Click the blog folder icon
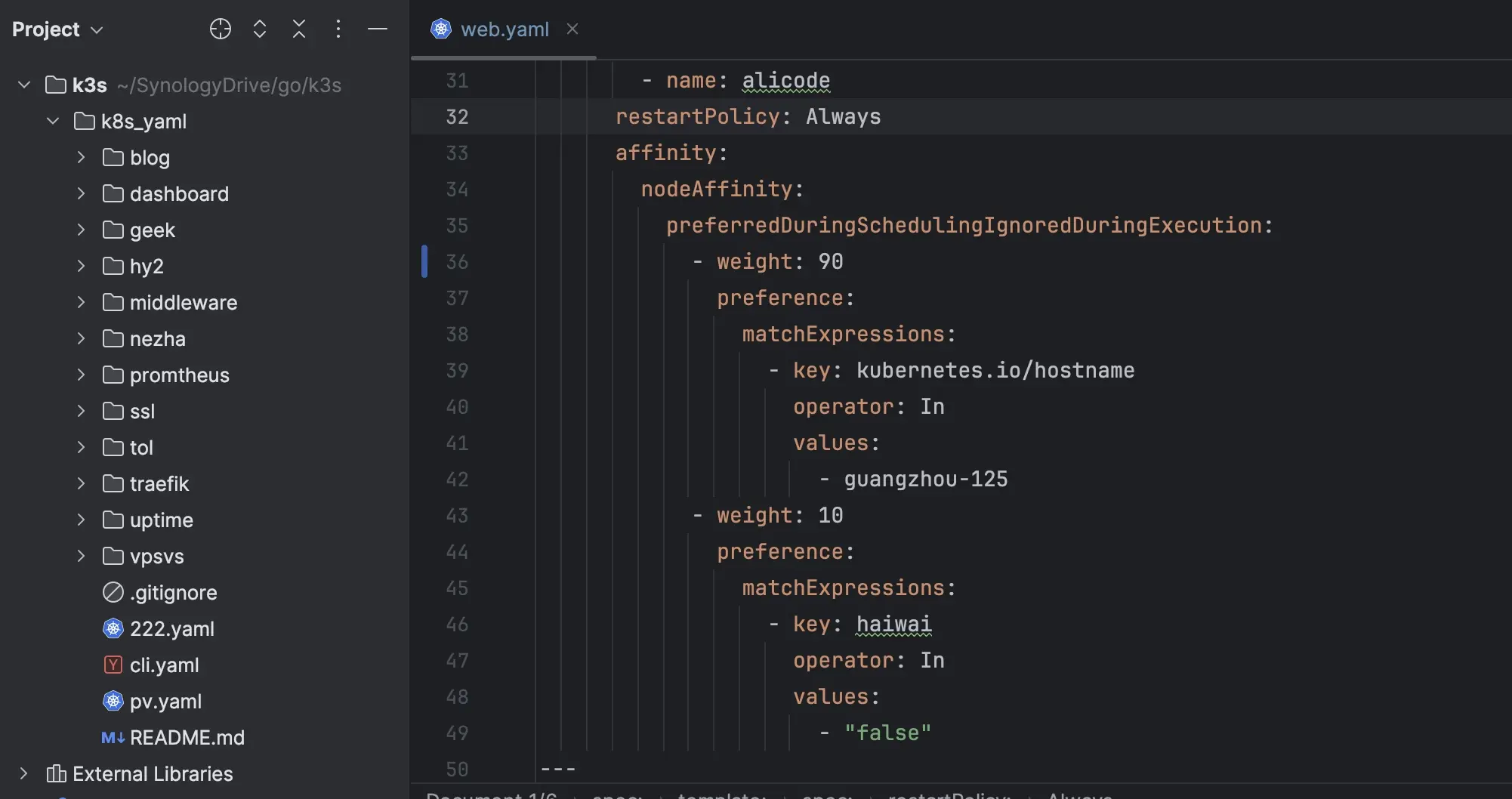 coord(113,157)
